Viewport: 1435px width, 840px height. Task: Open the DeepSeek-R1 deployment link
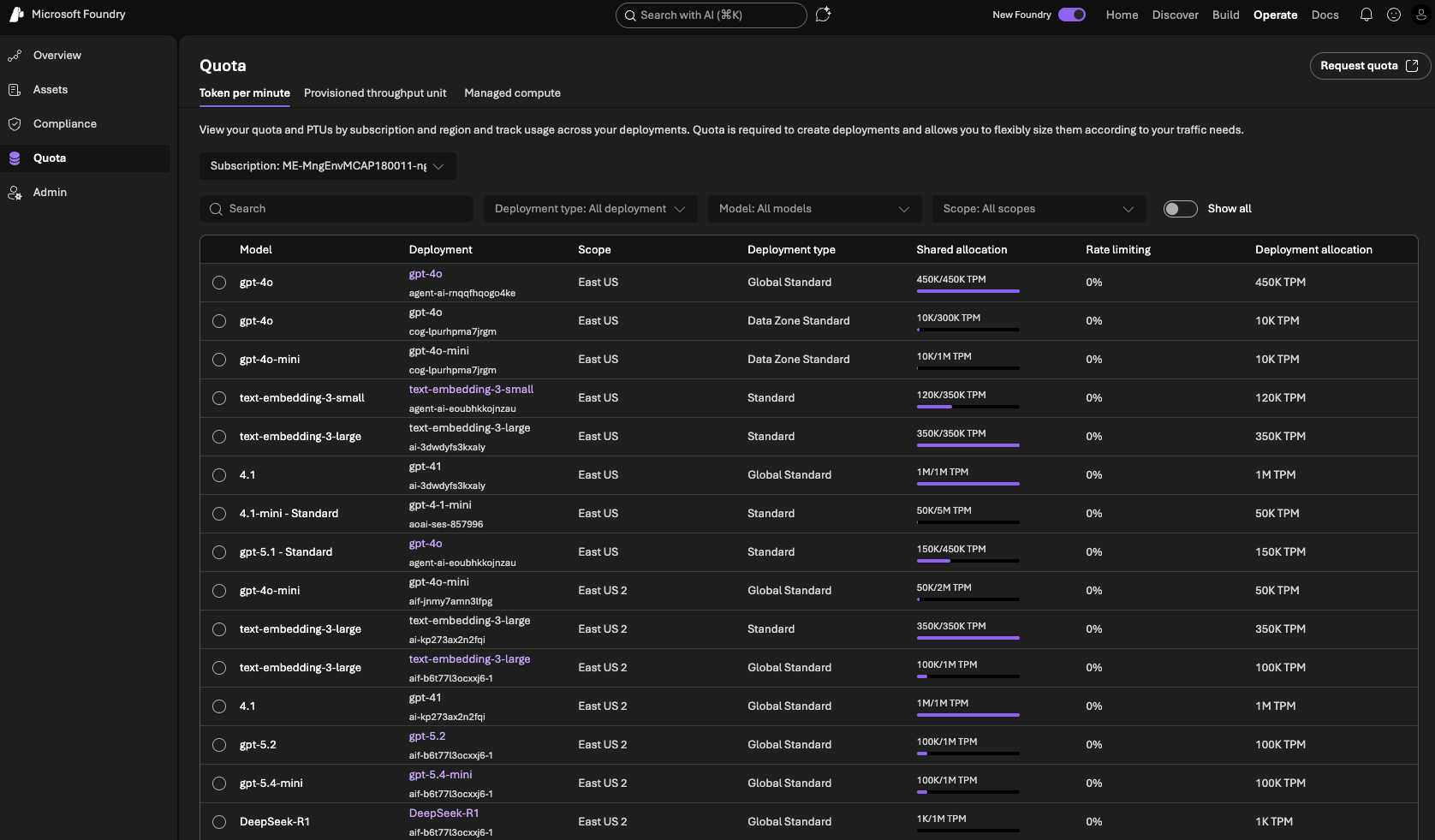point(444,813)
